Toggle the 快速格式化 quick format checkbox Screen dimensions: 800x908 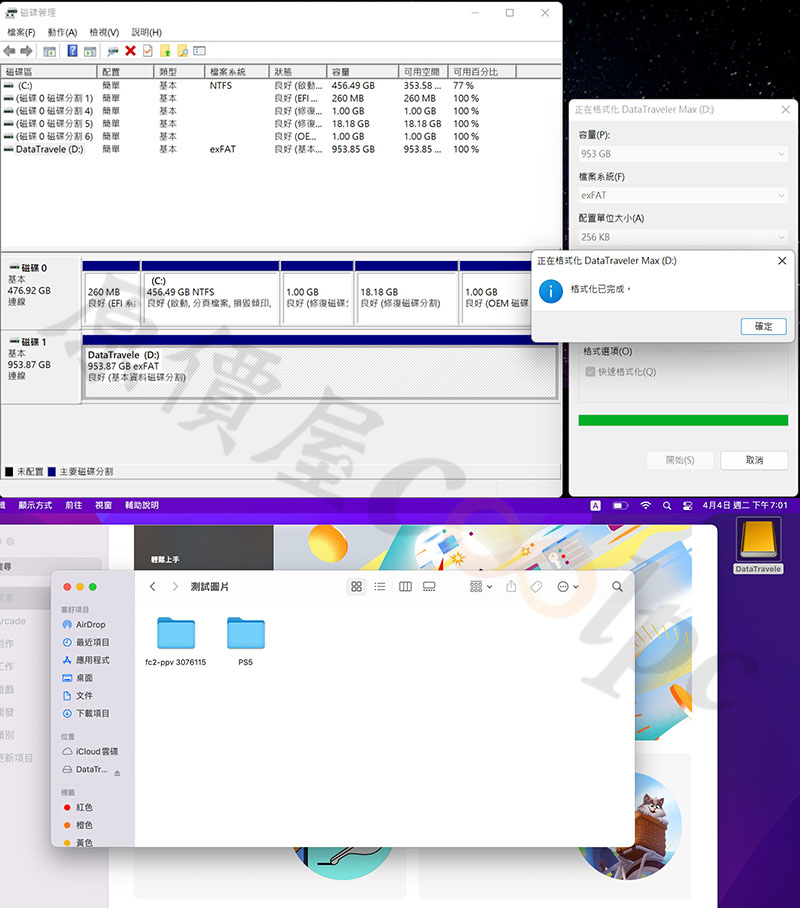pos(589,372)
